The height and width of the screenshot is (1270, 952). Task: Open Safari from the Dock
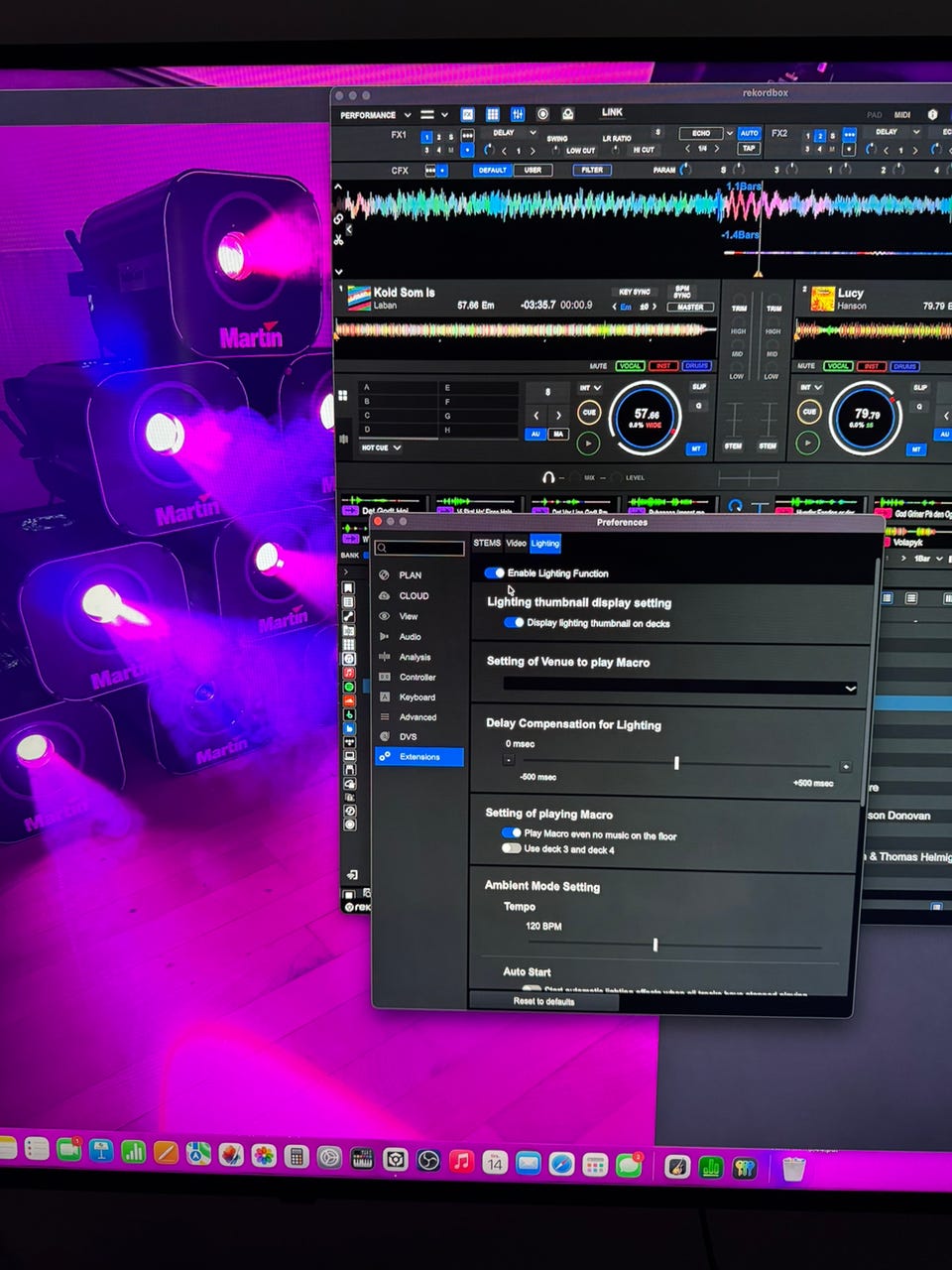pos(561,1163)
